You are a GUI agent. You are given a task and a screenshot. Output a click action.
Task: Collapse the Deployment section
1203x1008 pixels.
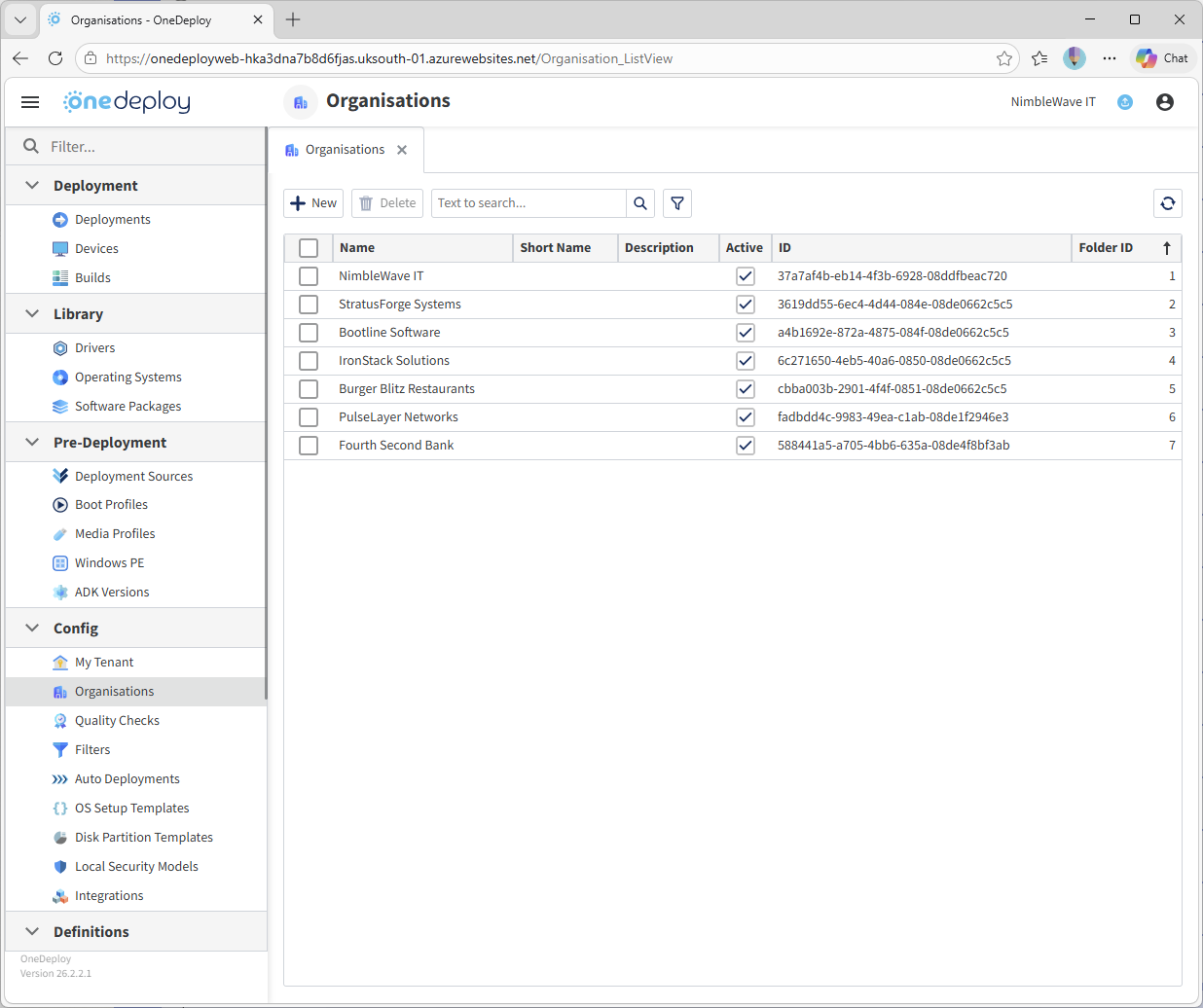pyautogui.click(x=32, y=186)
